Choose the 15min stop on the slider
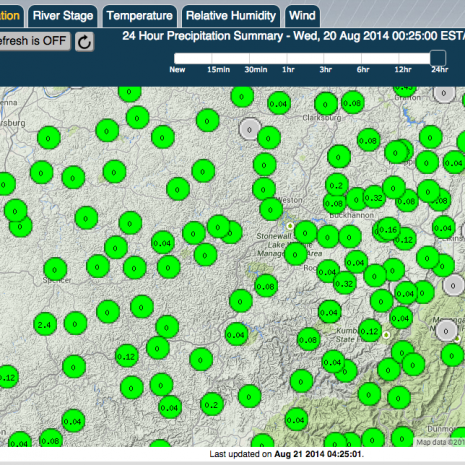 tap(218, 70)
